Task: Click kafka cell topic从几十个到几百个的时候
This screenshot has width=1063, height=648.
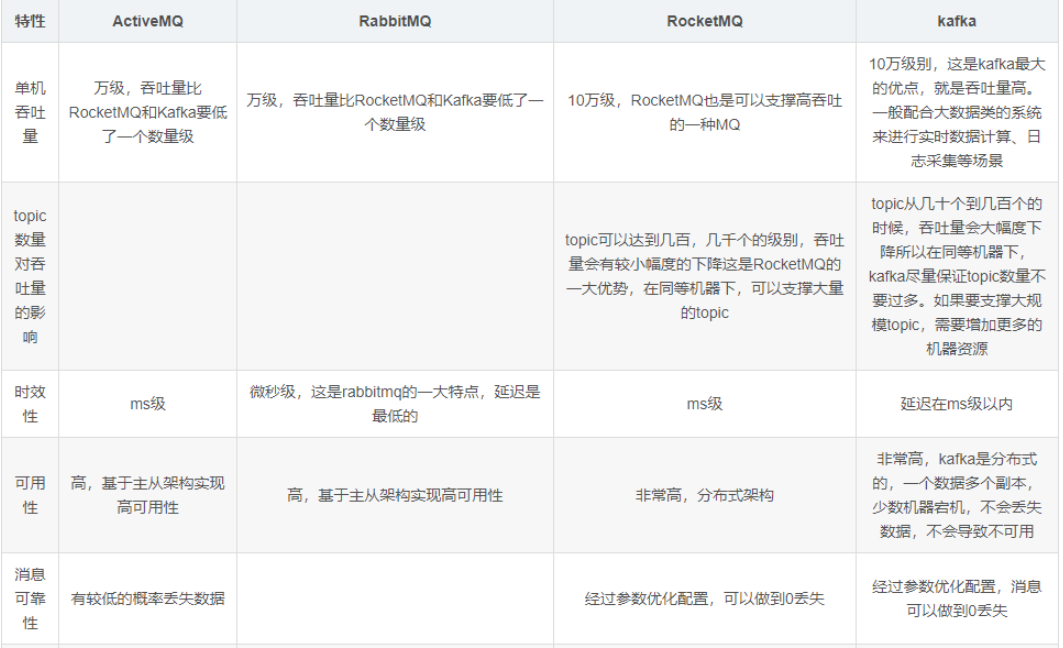Action: pos(957,276)
